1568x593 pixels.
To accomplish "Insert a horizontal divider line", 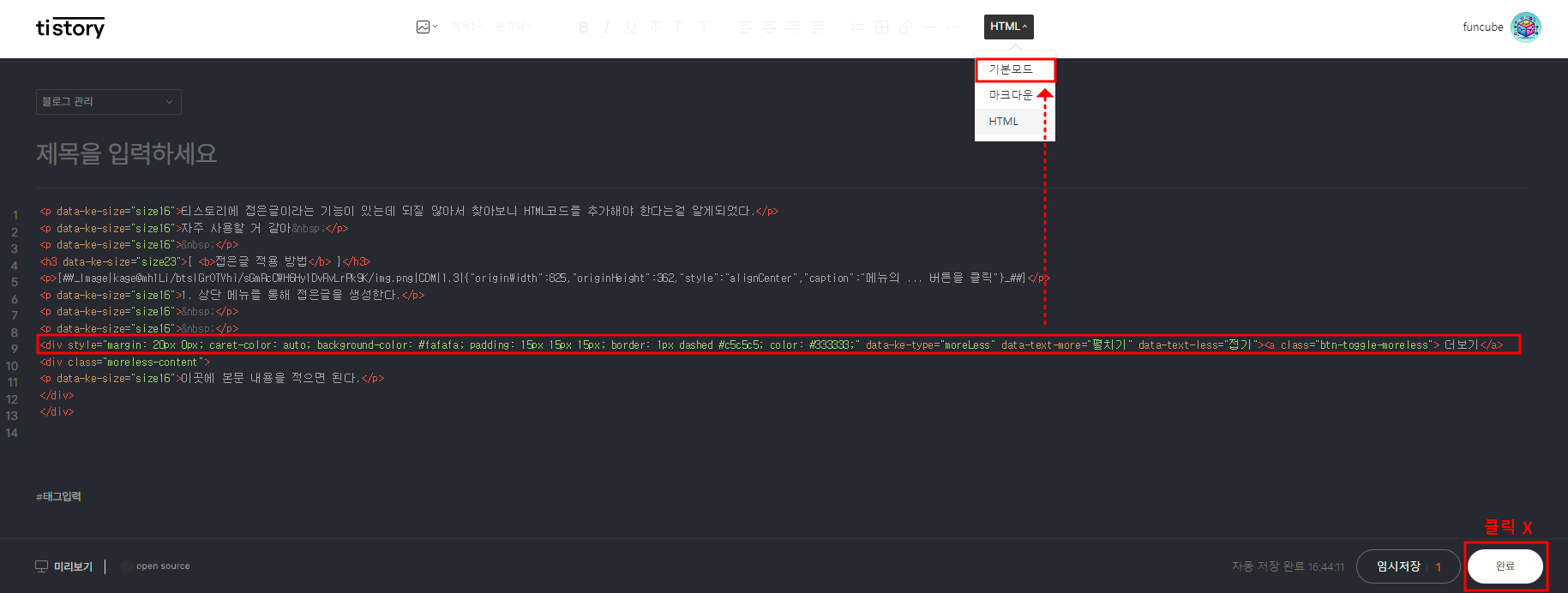I will click(x=930, y=27).
